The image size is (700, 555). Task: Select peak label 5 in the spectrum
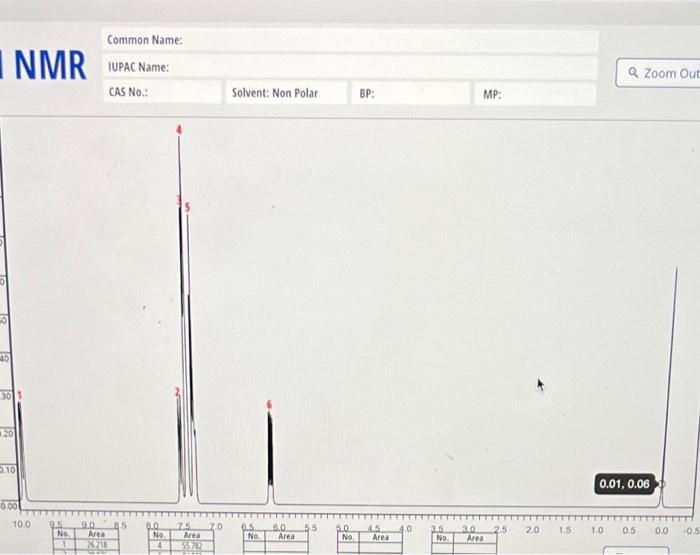(188, 207)
